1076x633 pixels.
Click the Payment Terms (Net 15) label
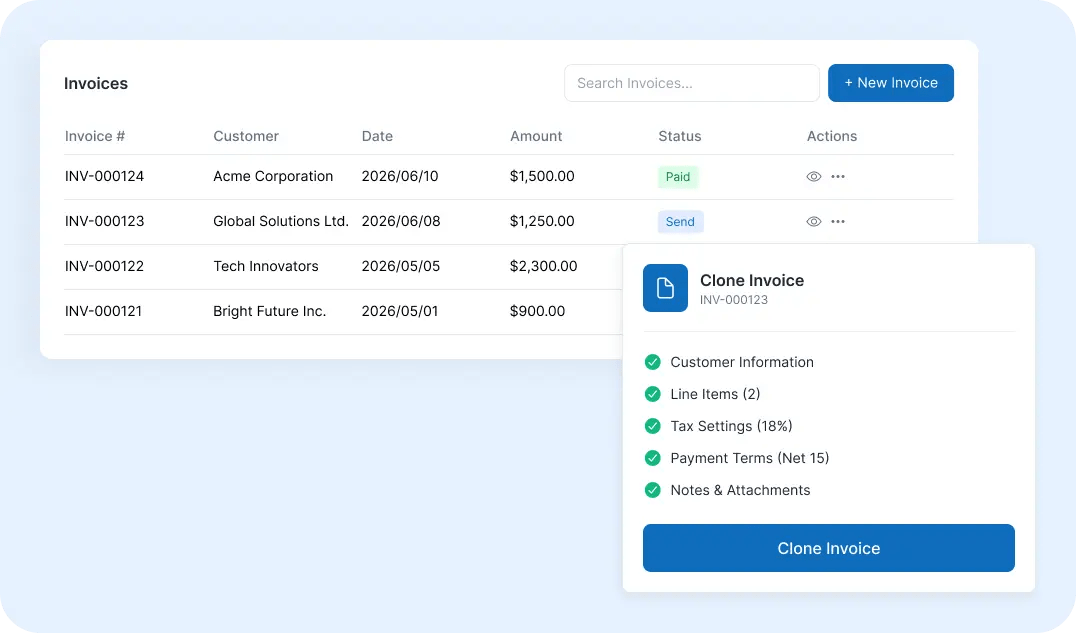[x=749, y=458]
